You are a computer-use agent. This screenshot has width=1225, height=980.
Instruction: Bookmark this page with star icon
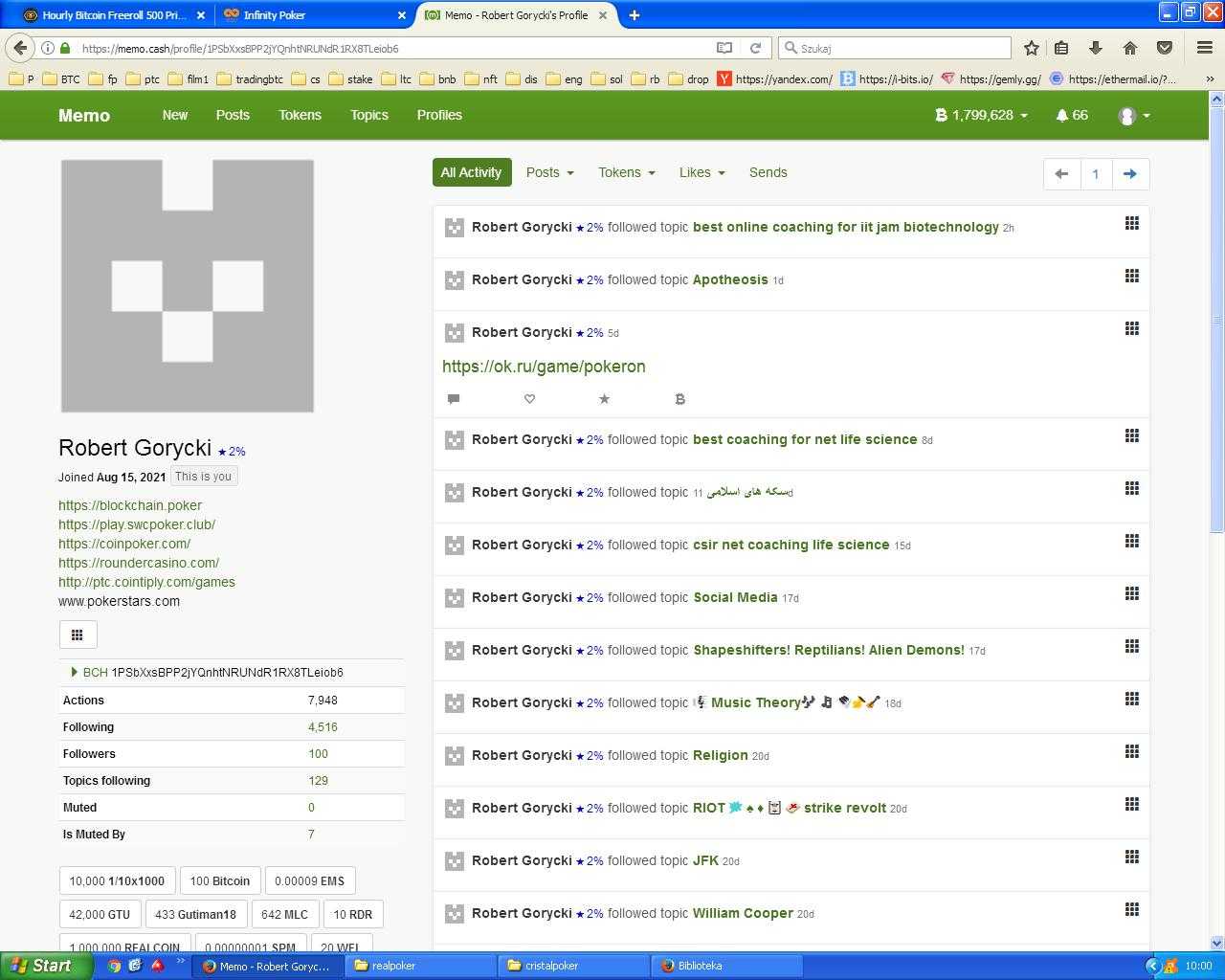pos(1031,48)
